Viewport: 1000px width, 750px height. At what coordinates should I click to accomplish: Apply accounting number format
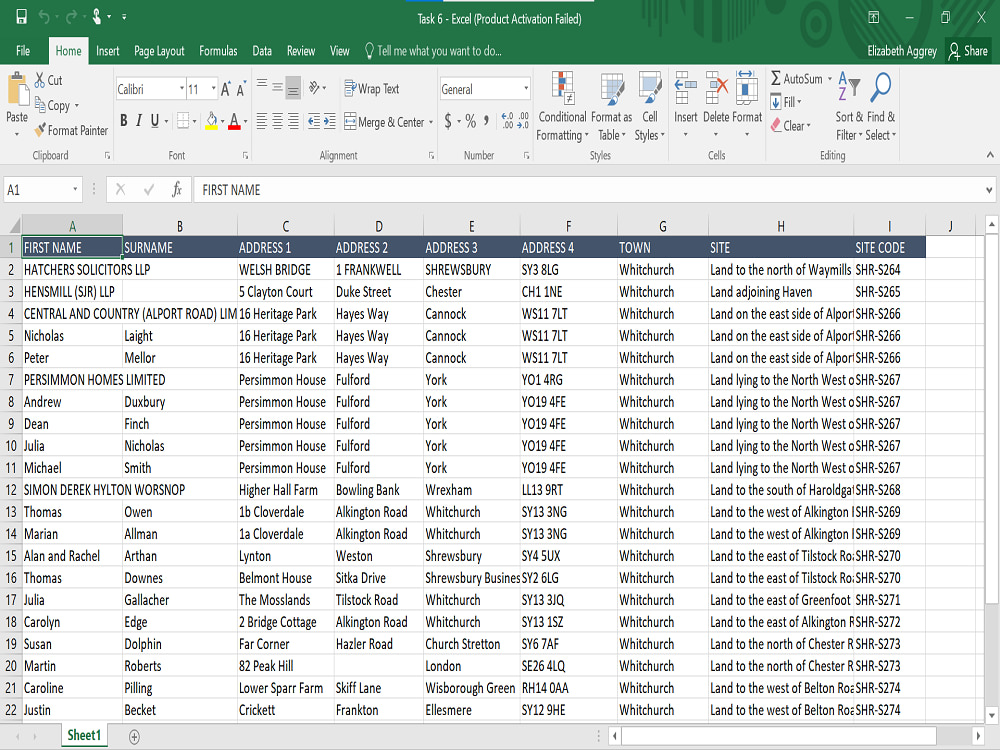click(x=448, y=121)
